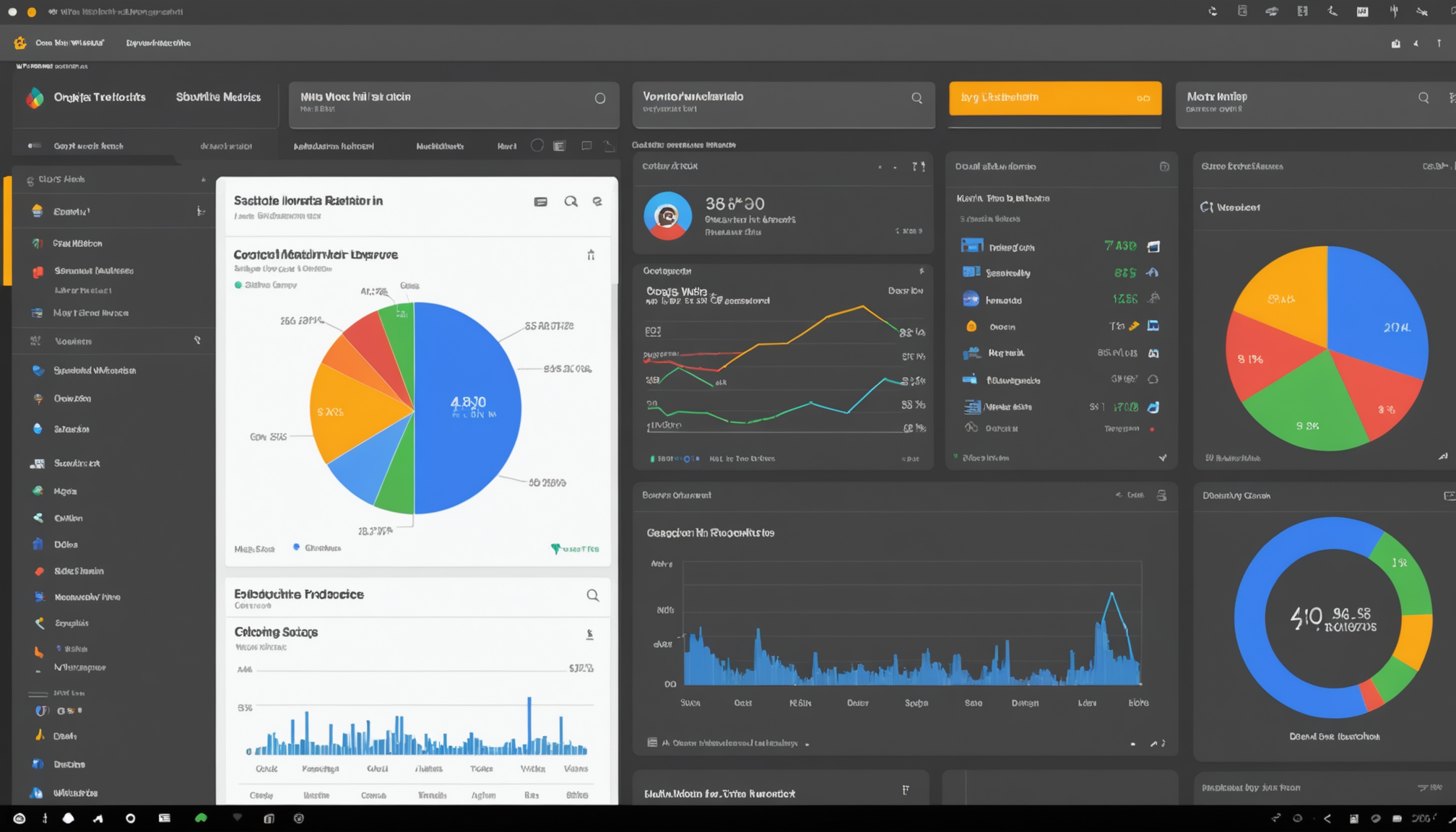1456x832 pixels.
Task: Click the export arrow icon above the pie chart
Action: [x=591, y=254]
